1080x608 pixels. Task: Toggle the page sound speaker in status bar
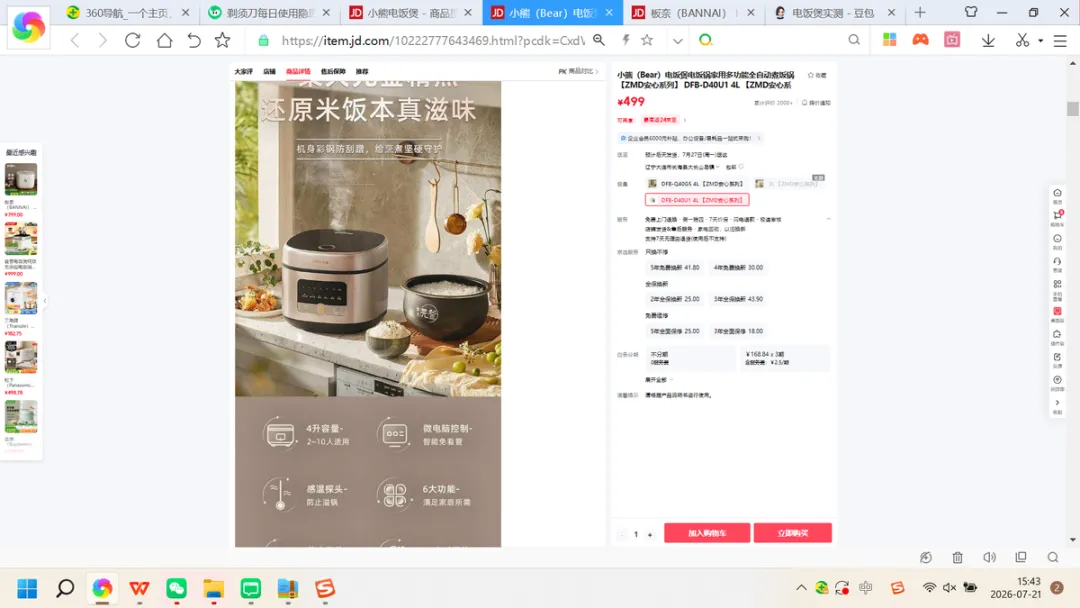[989, 558]
